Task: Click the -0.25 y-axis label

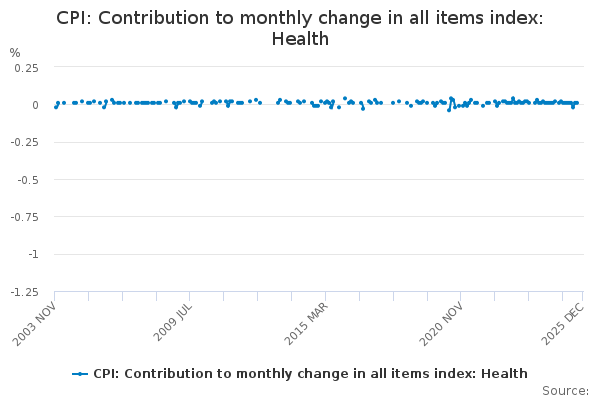Action: click(x=23, y=142)
